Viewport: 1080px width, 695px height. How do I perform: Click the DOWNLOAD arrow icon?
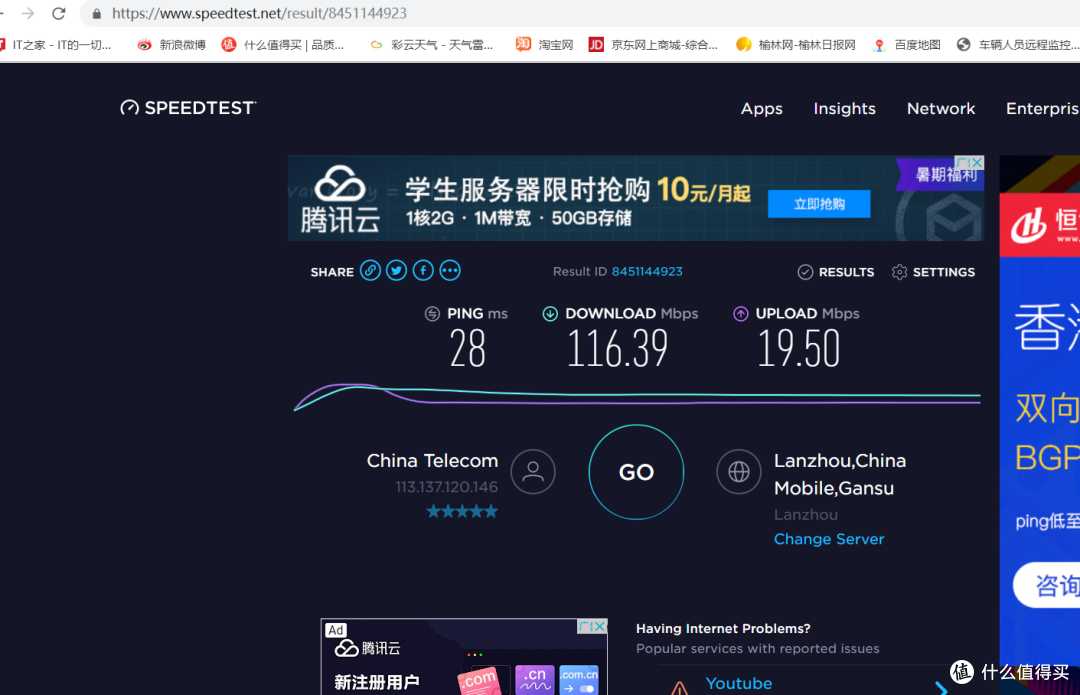(x=550, y=313)
